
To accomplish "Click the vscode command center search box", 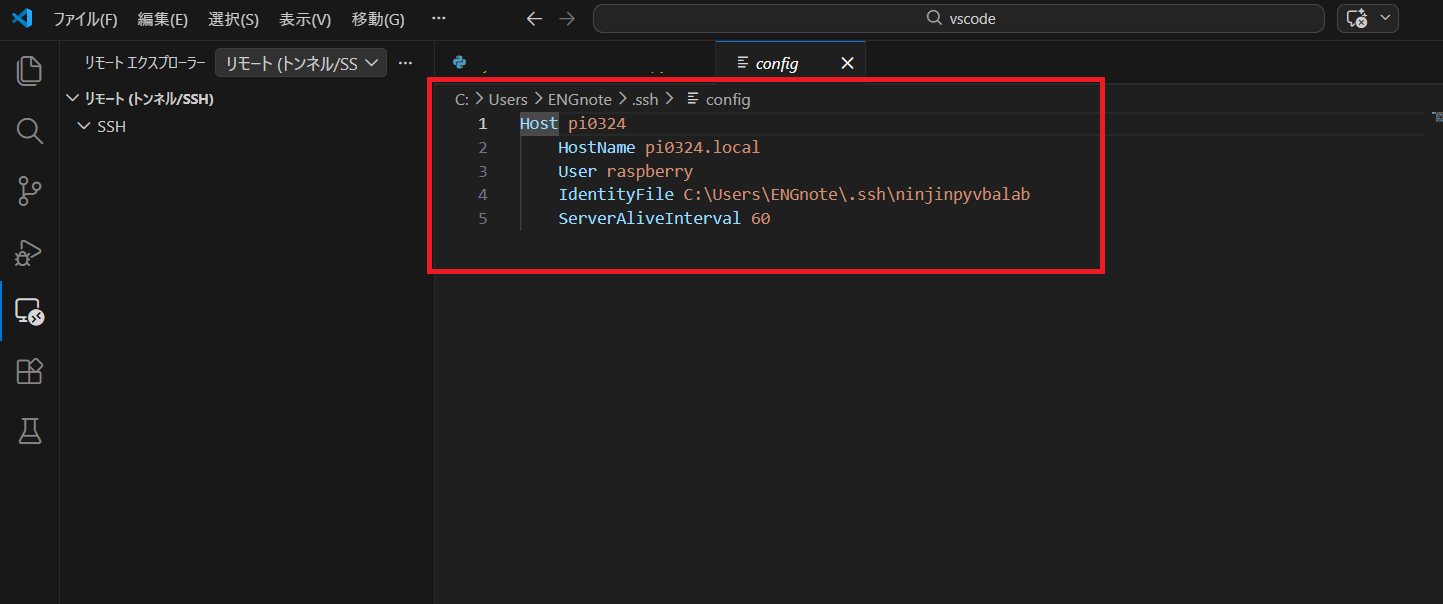I will (x=958, y=19).
